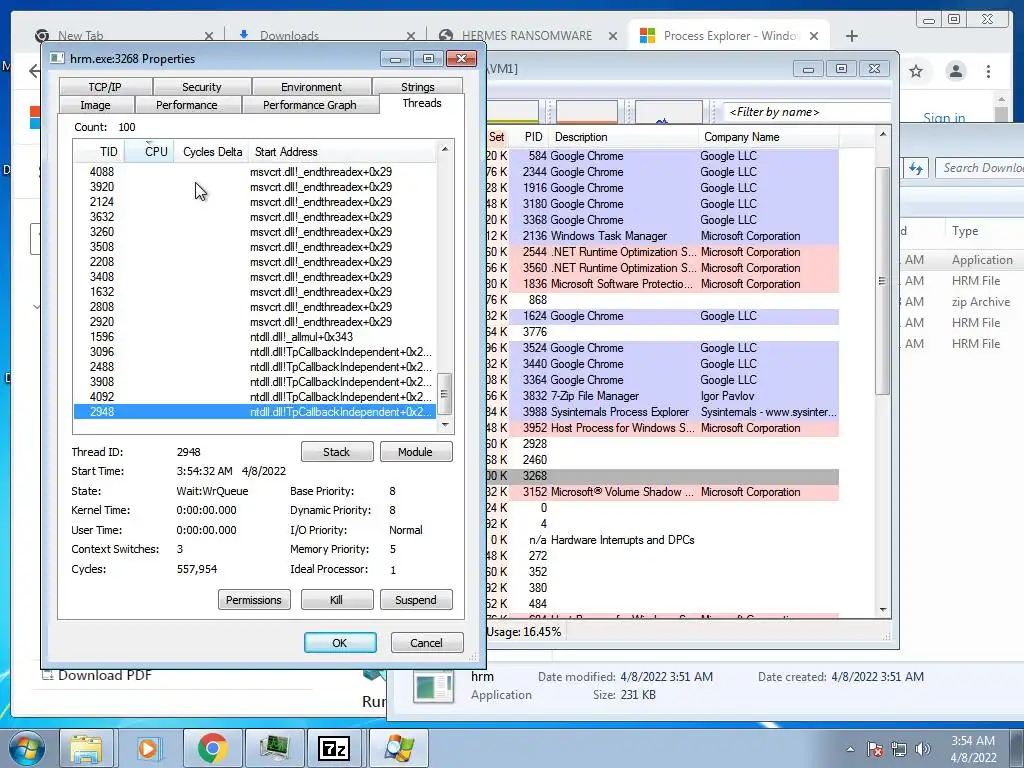1024x768 pixels.
Task: Click the Filter by name field
Action: click(807, 112)
